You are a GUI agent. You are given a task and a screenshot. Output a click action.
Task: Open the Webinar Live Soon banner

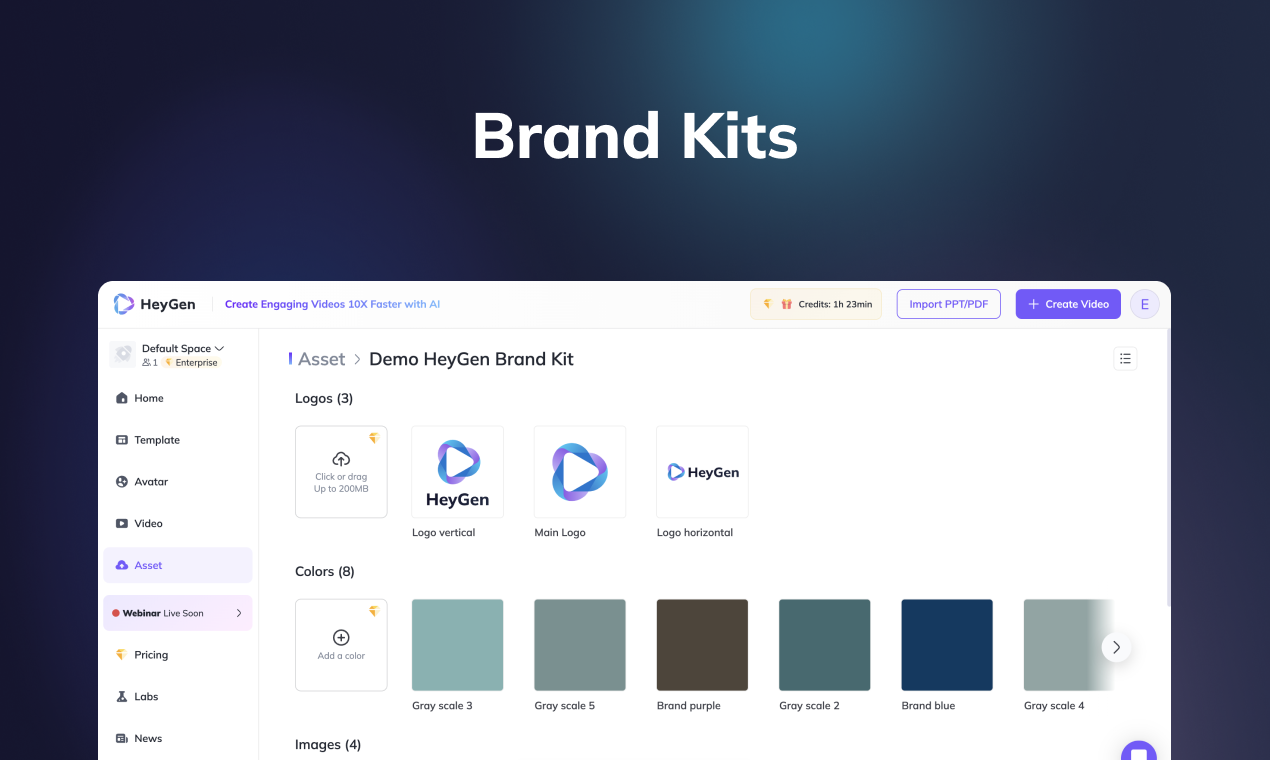(x=178, y=613)
